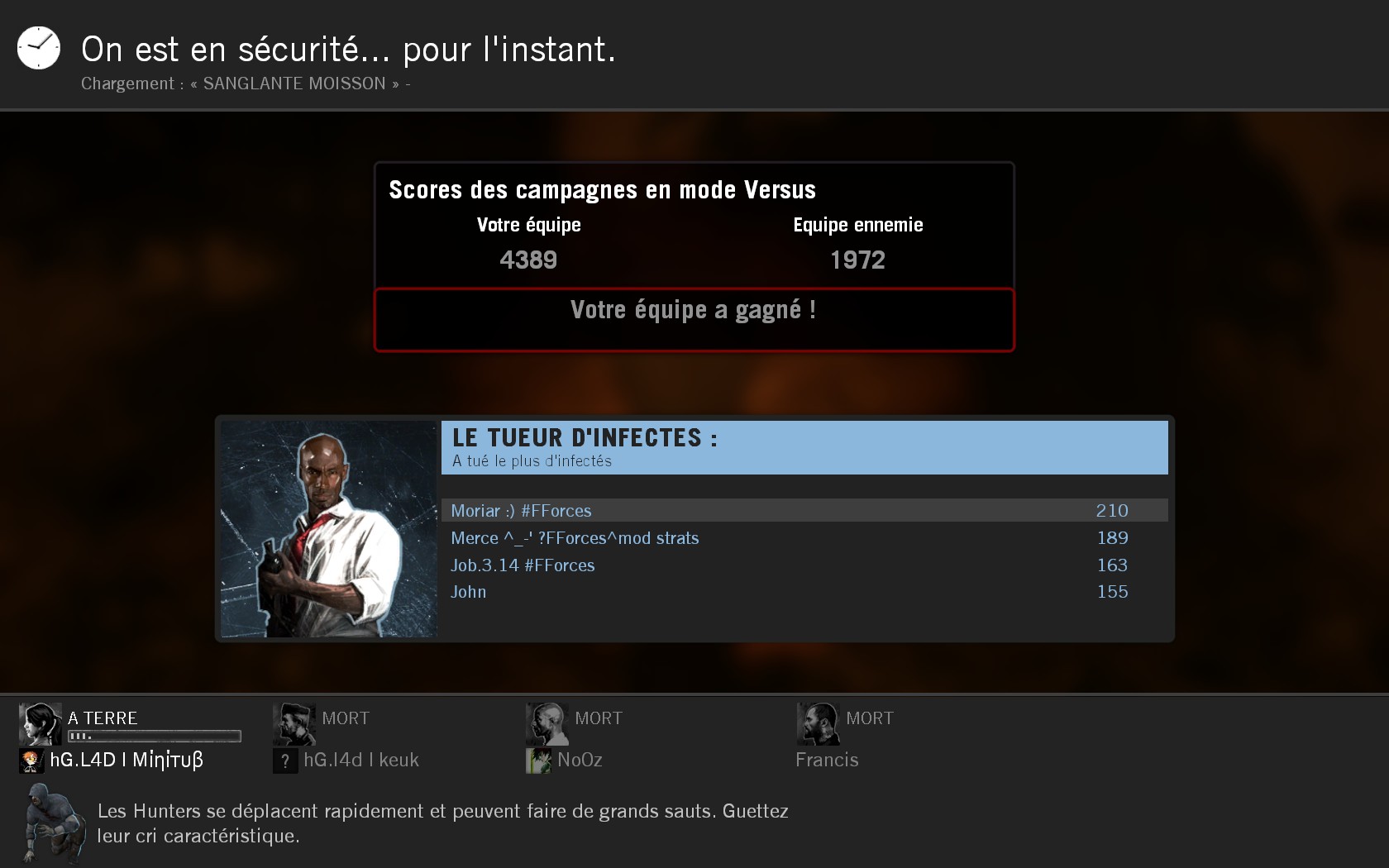Click Bill's survivor portrait next to NoOz
Screen dimensions: 1389x868
tap(547, 724)
